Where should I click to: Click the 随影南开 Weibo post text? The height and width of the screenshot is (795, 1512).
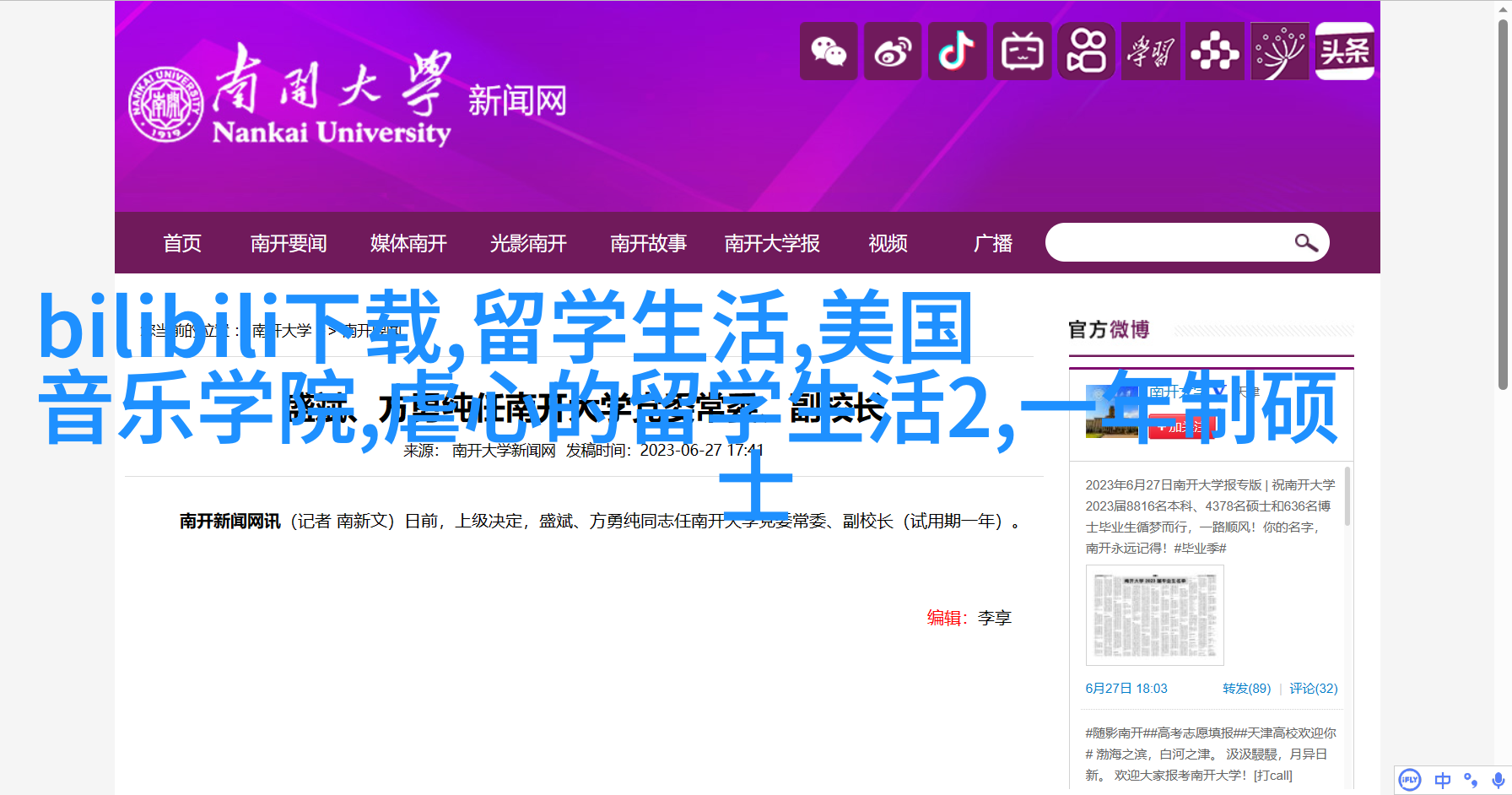pyautogui.click(x=1210, y=754)
